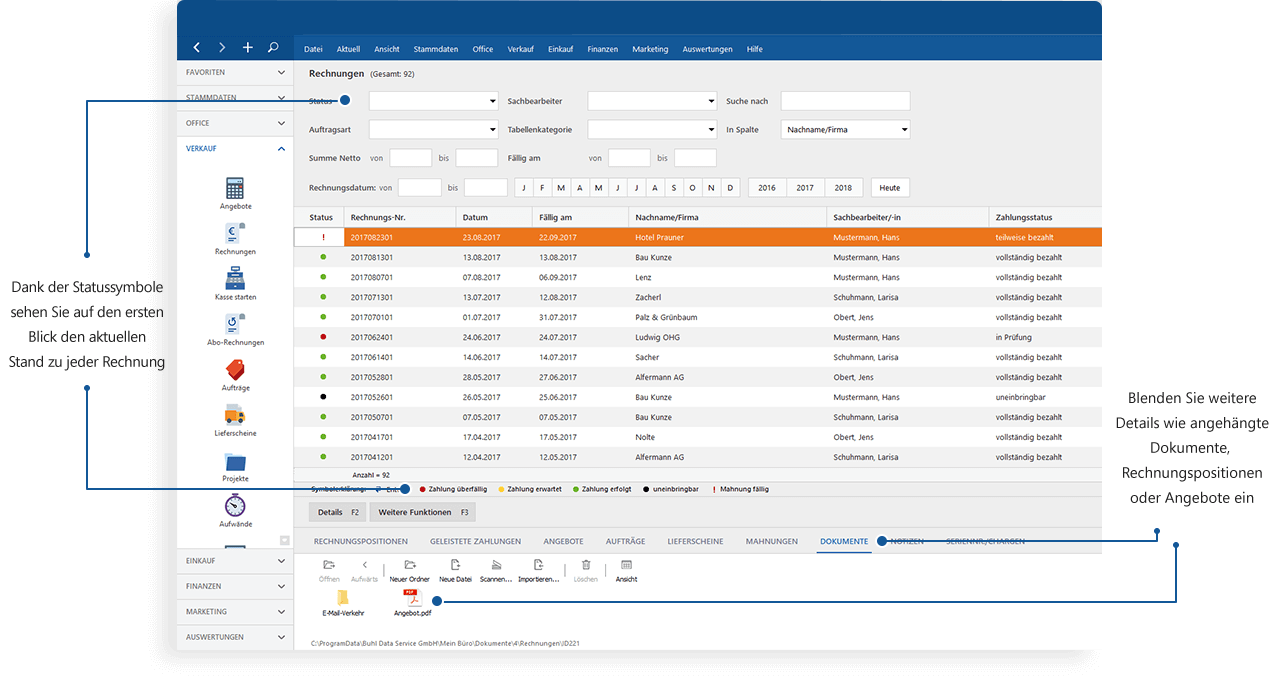The height and width of the screenshot is (683, 1280).
Task: Open Aufwände stopwatch icon in sidebar
Action: pos(235,506)
